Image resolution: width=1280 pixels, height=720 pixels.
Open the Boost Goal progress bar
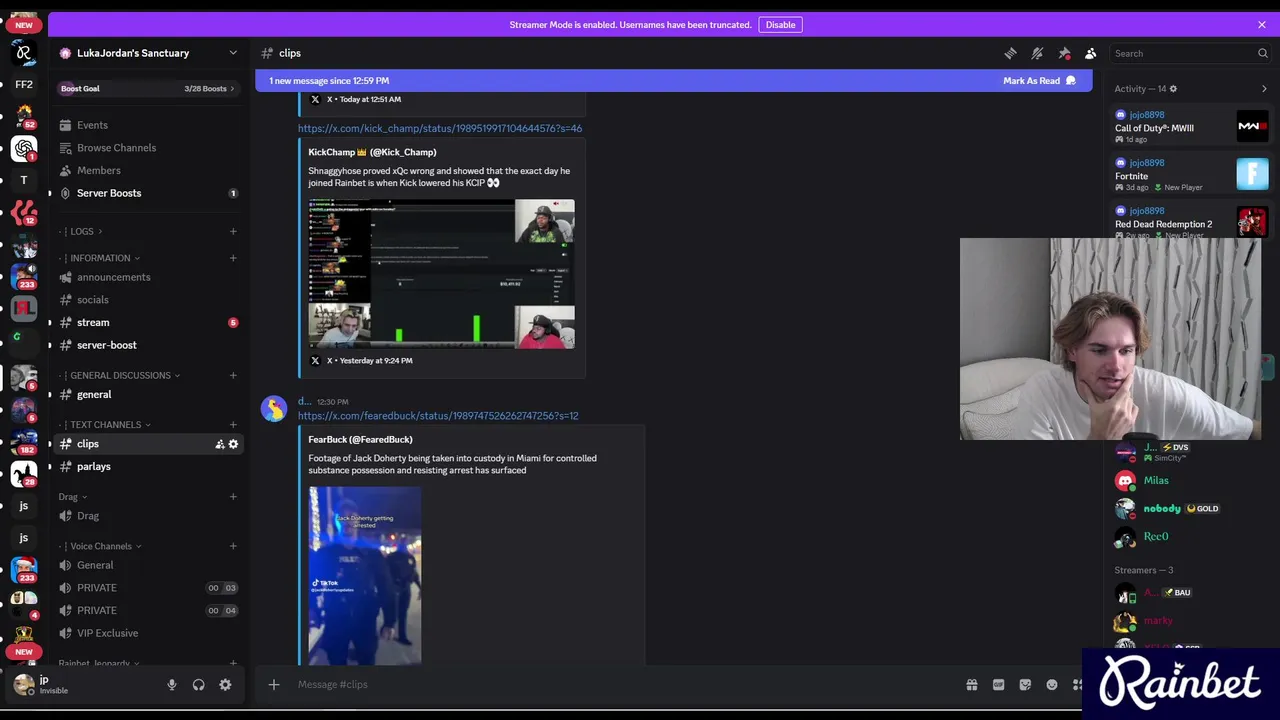[x=147, y=89]
